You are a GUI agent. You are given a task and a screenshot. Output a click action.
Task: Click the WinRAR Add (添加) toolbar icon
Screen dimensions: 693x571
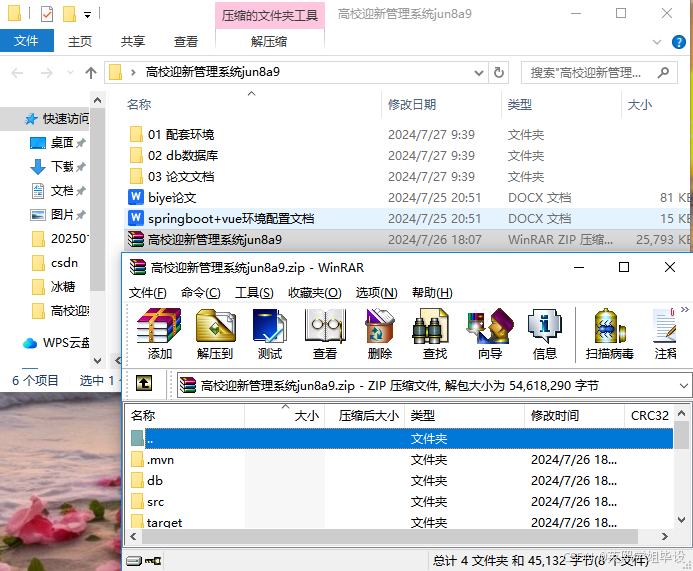[x=159, y=334]
